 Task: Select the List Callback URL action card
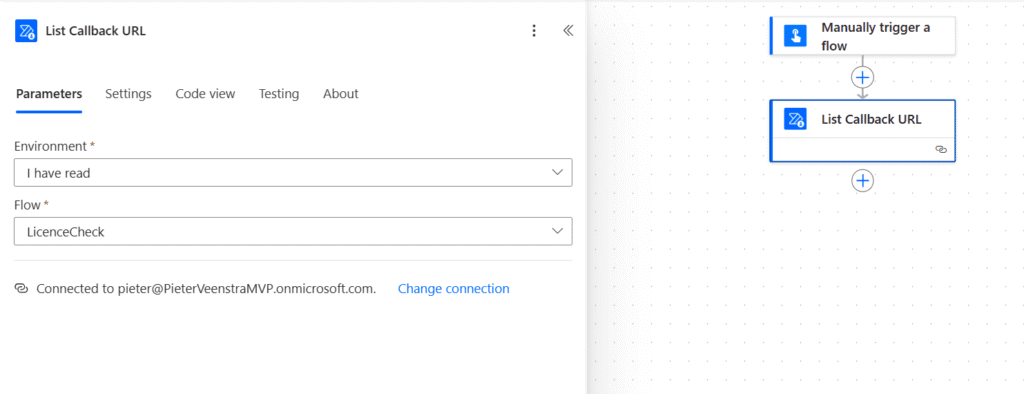[x=863, y=131]
